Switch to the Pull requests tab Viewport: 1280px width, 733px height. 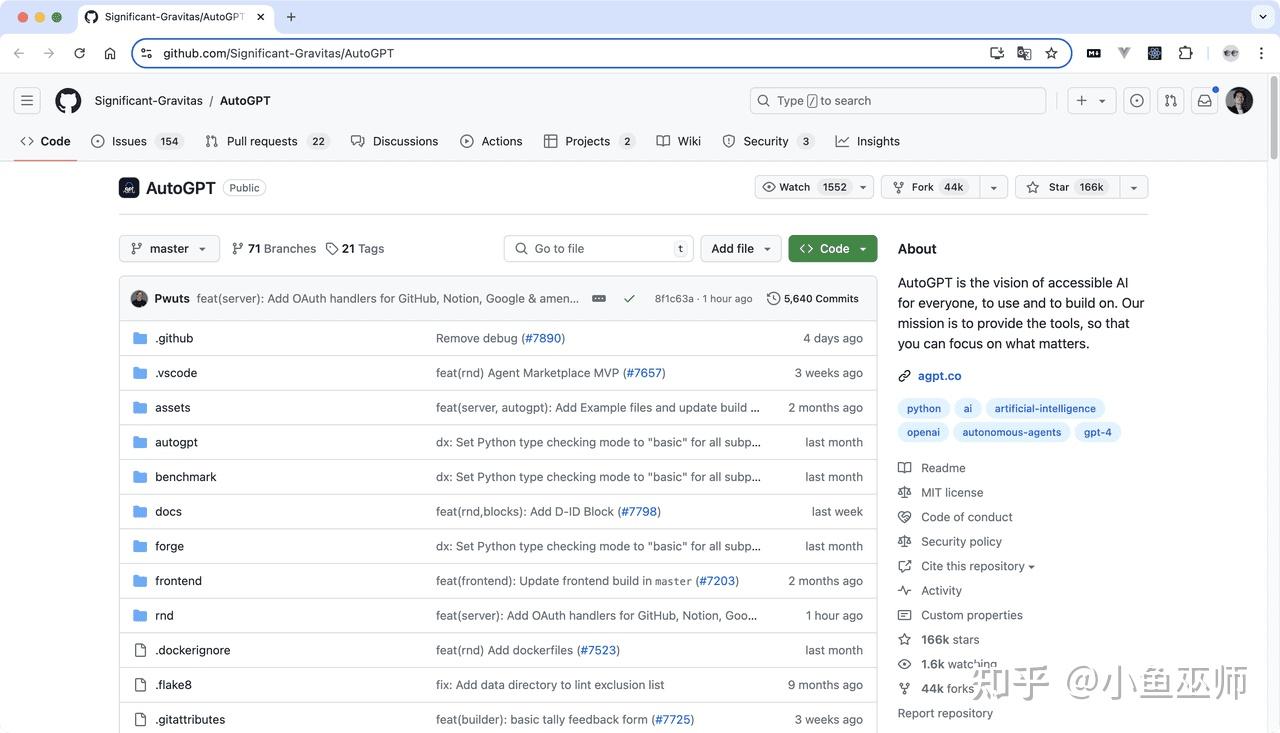(266, 141)
